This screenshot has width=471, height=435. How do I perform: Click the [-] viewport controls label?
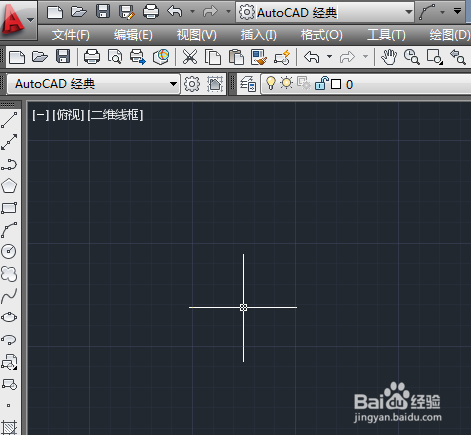[40, 115]
